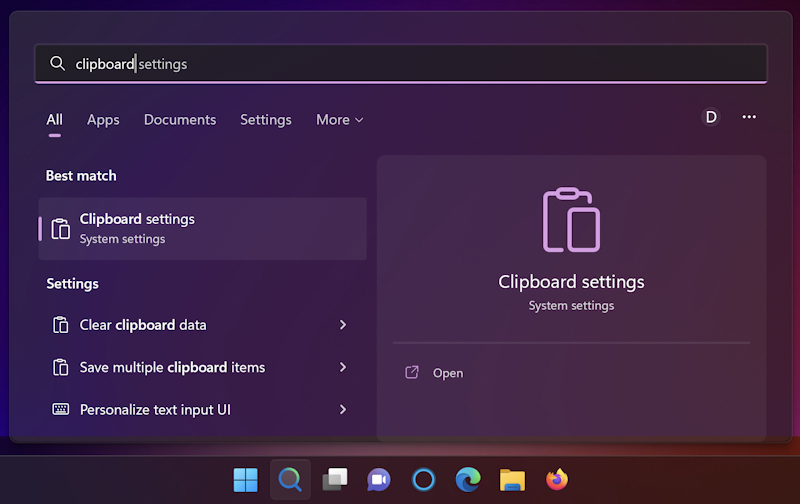Click the search text field containing clipboard

pyautogui.click(x=401, y=64)
